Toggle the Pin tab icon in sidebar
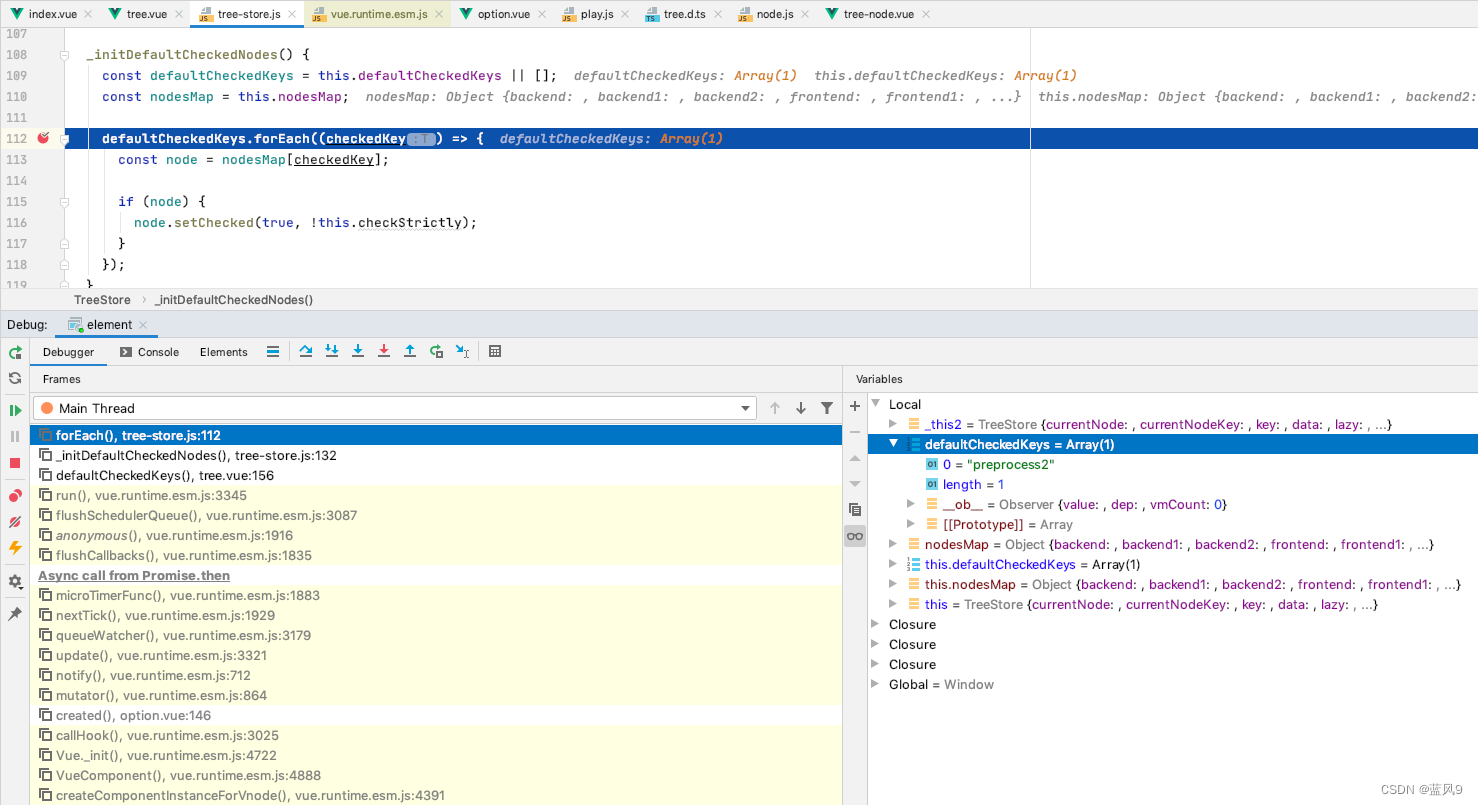The width and height of the screenshot is (1478, 805). (x=15, y=614)
